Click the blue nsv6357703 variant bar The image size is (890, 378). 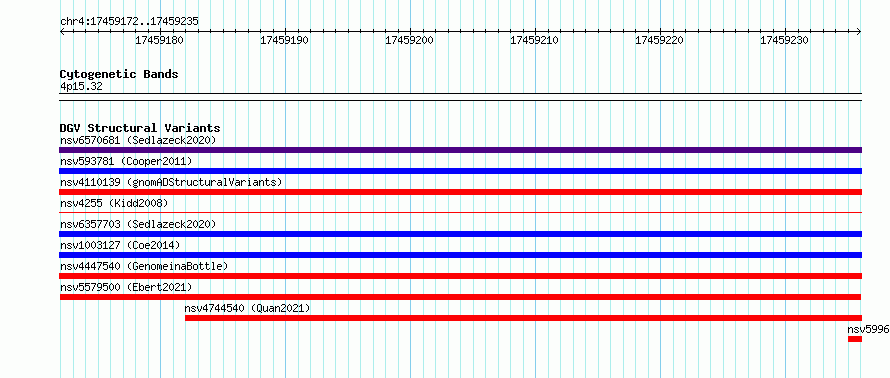(x=460, y=234)
